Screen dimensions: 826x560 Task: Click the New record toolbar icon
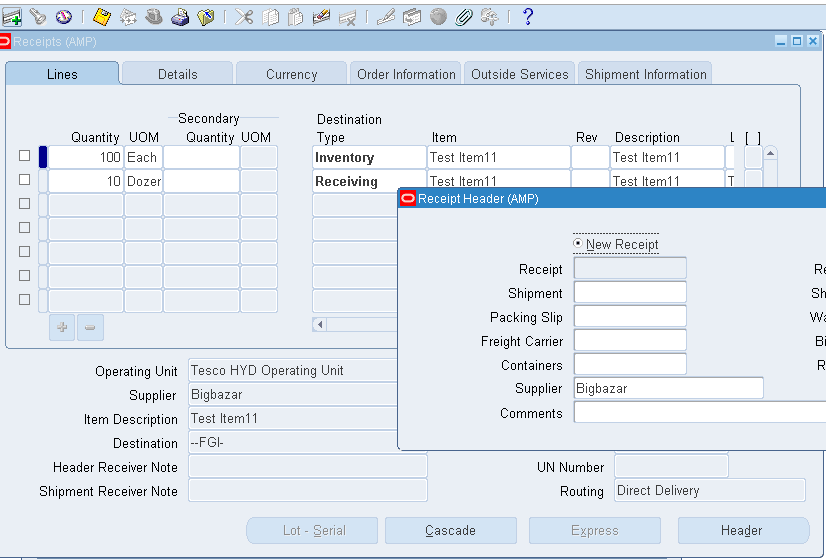pos(12,17)
